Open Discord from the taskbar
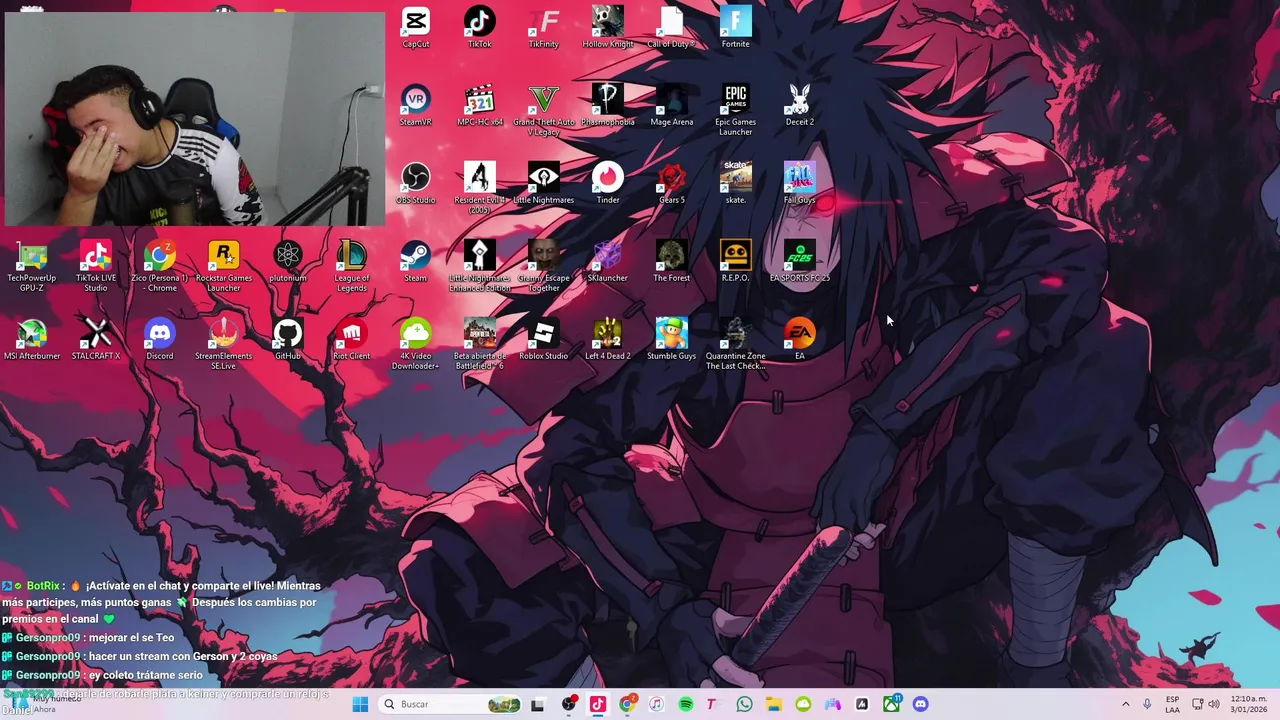The height and width of the screenshot is (720, 1280). (x=920, y=704)
